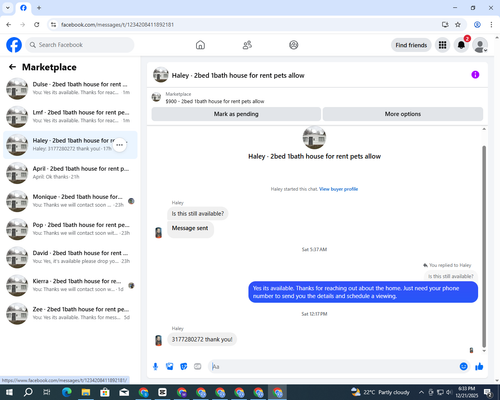Open the David conversation
The height and width of the screenshot is (400, 500).
70,257
